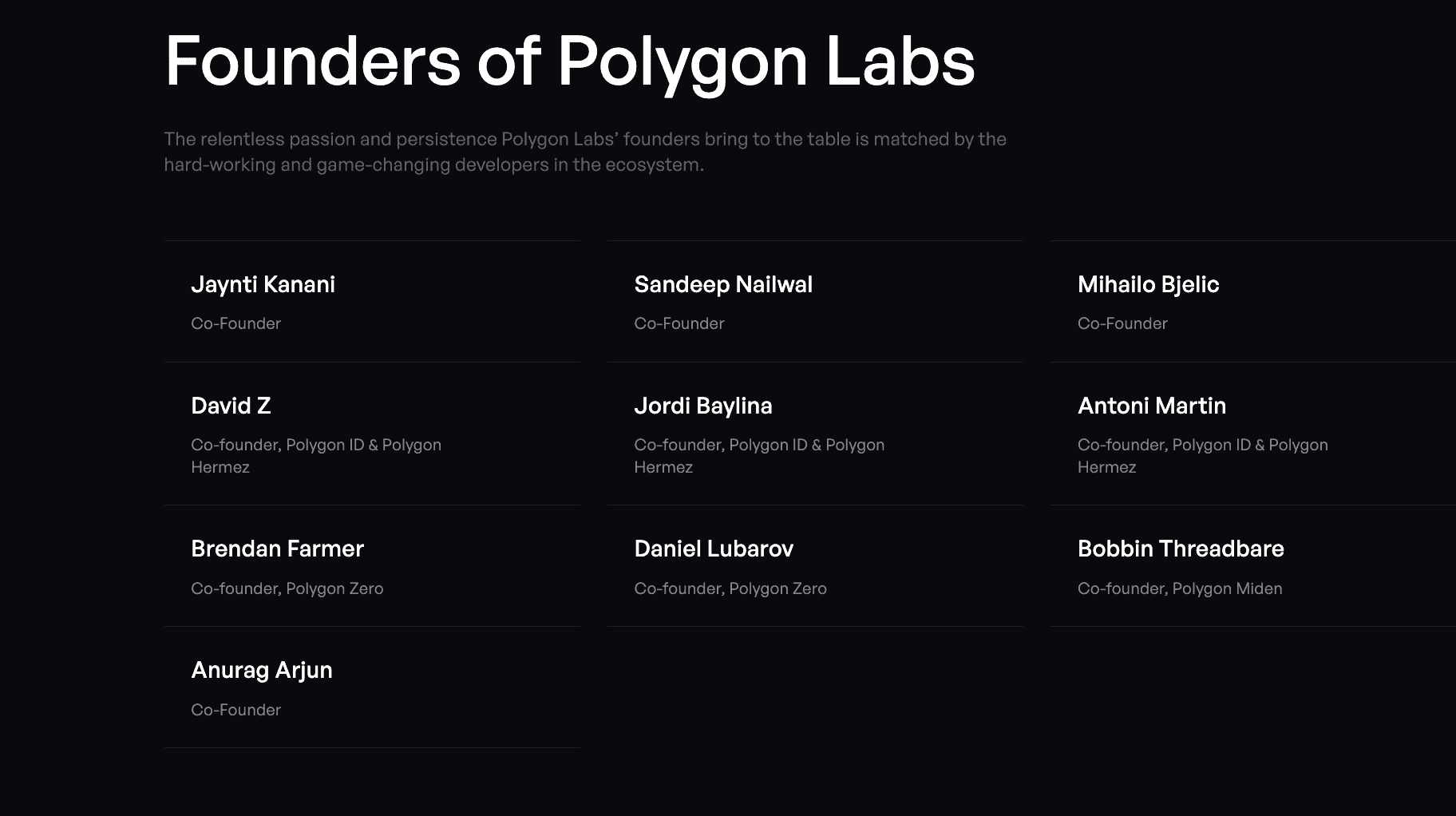Select the Jordi Baylina founder card

tap(815, 434)
